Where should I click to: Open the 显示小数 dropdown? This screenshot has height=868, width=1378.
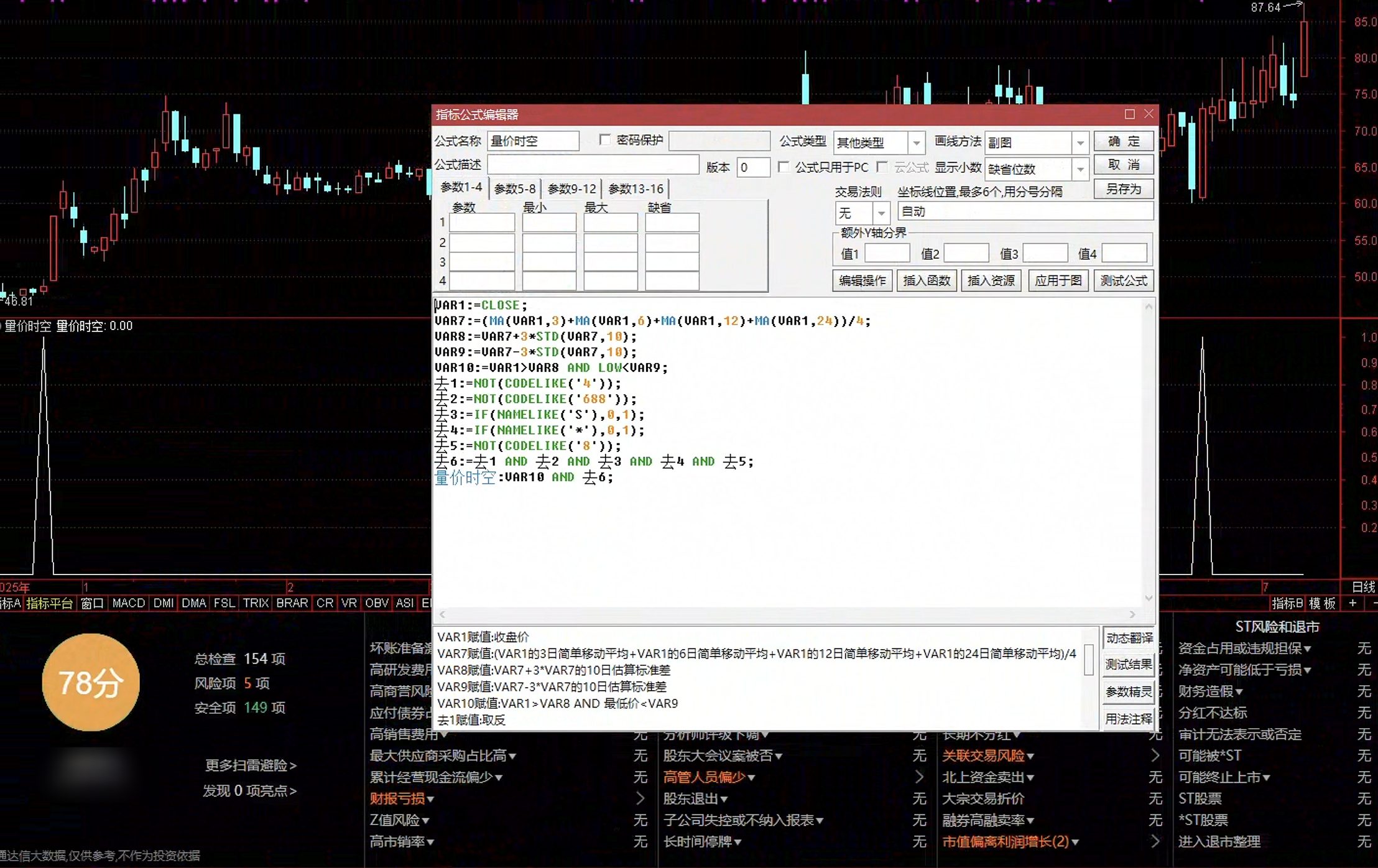pos(1080,169)
